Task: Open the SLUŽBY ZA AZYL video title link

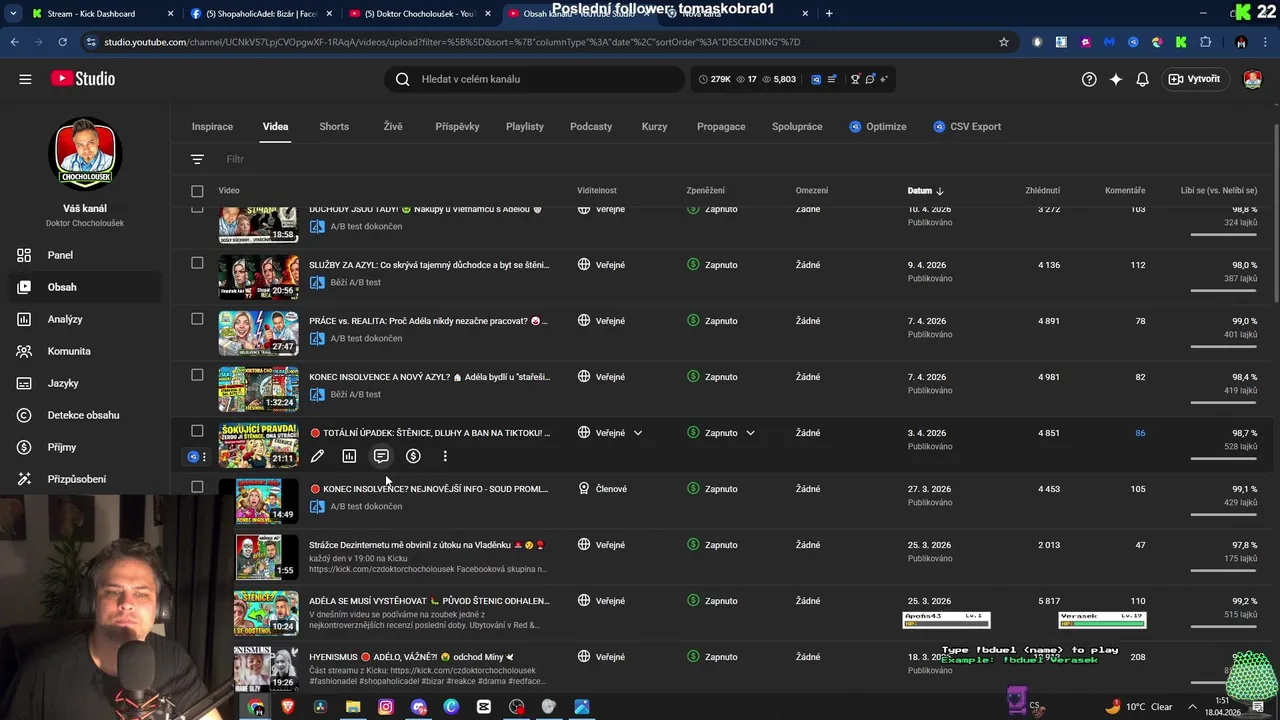Action: click(x=429, y=265)
